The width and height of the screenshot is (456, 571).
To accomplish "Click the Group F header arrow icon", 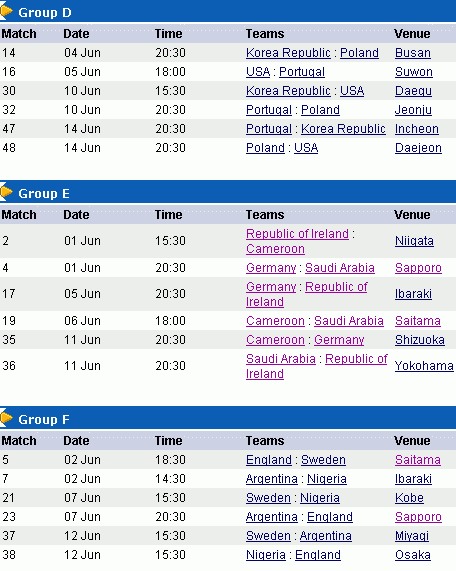I will pyautogui.click(x=6, y=418).
